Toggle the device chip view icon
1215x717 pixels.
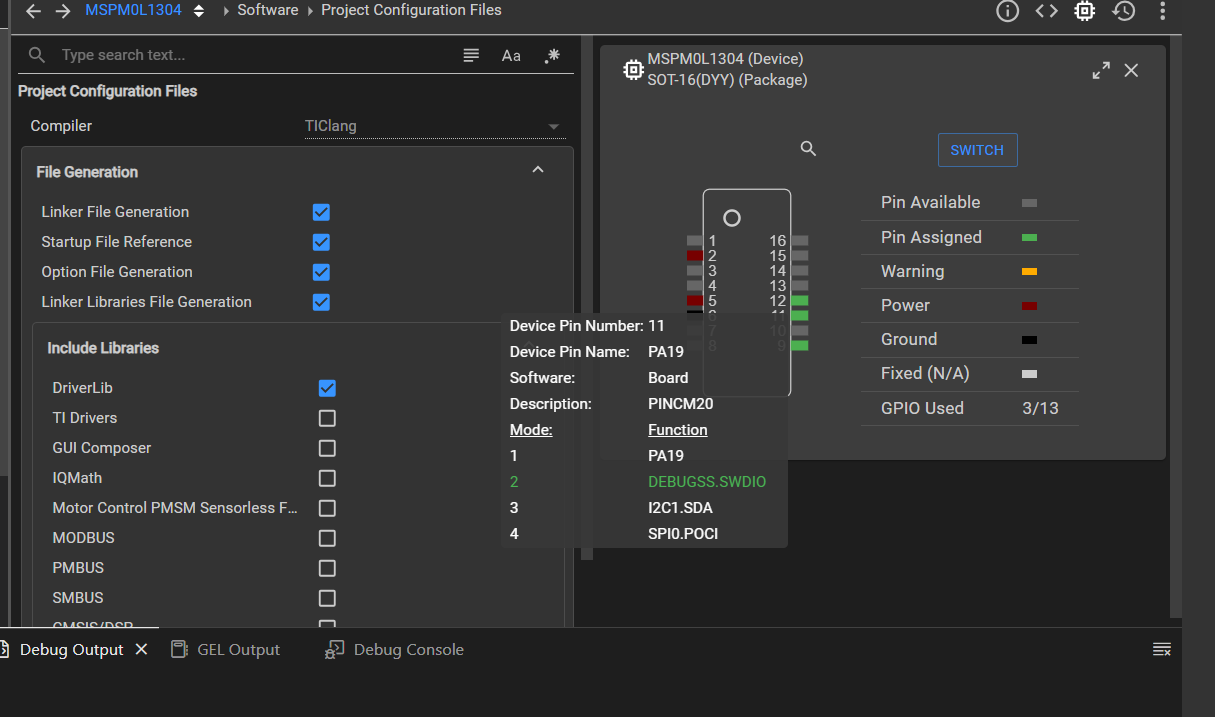point(1084,11)
